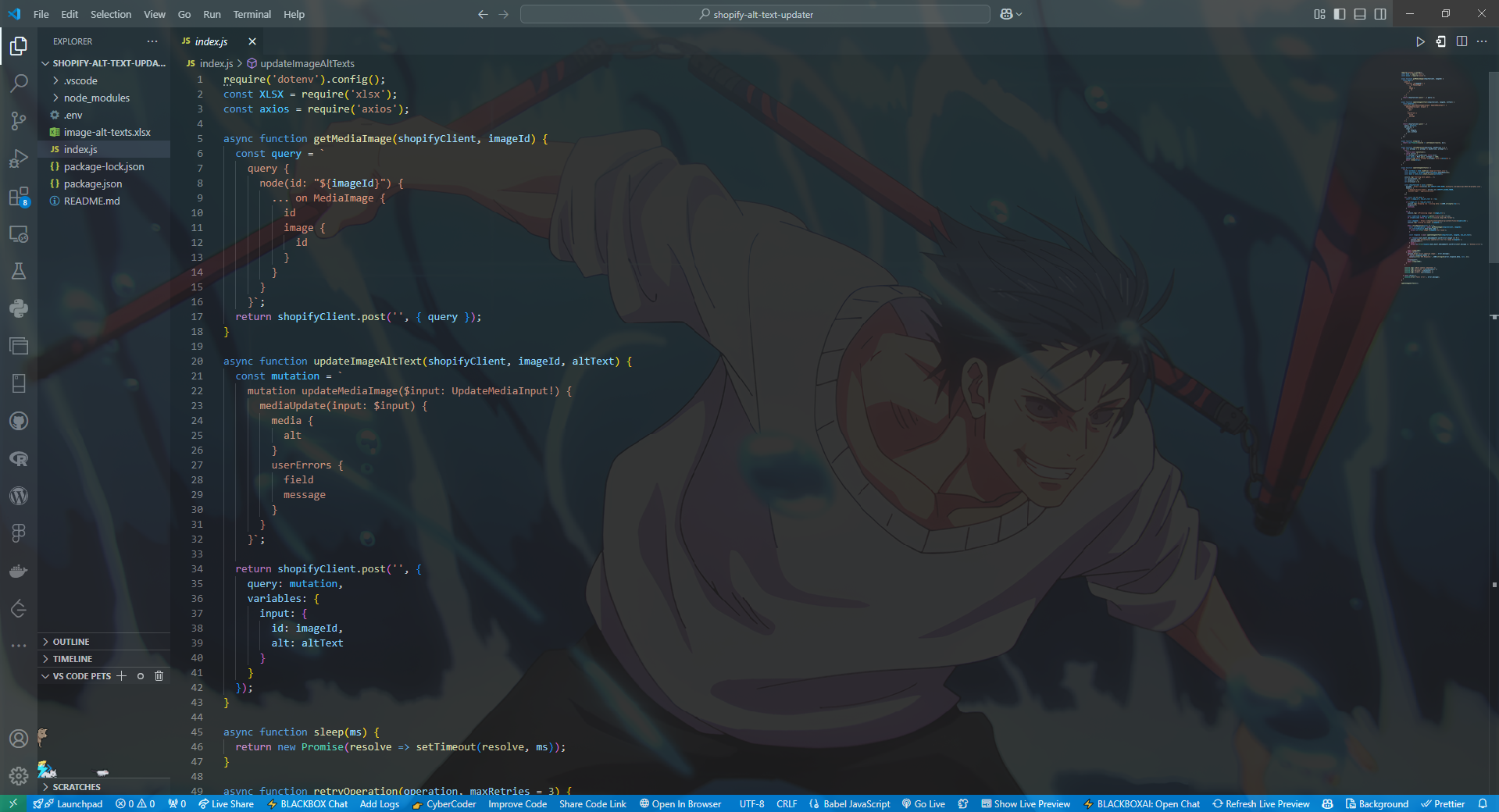Expand the SCRATCHES section
1499x812 pixels.
104,787
